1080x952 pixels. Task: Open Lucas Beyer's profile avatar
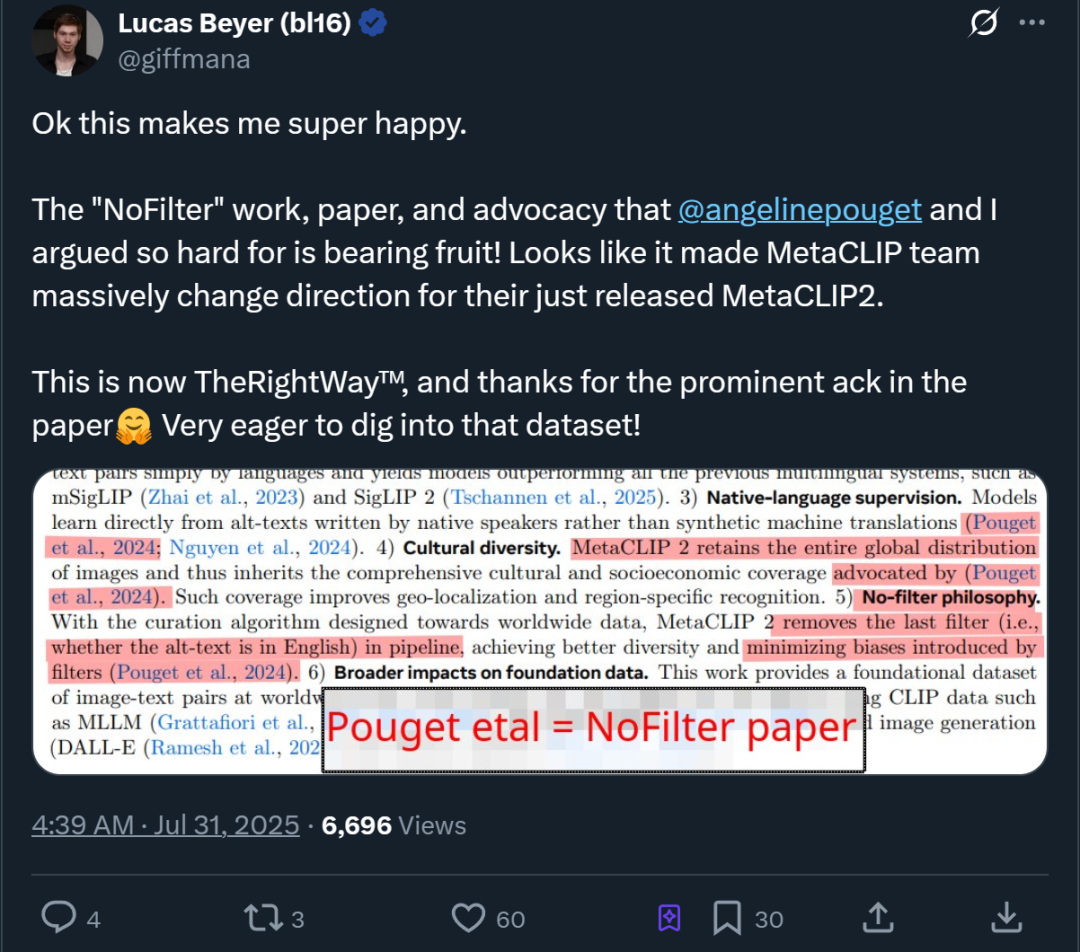pos(67,41)
